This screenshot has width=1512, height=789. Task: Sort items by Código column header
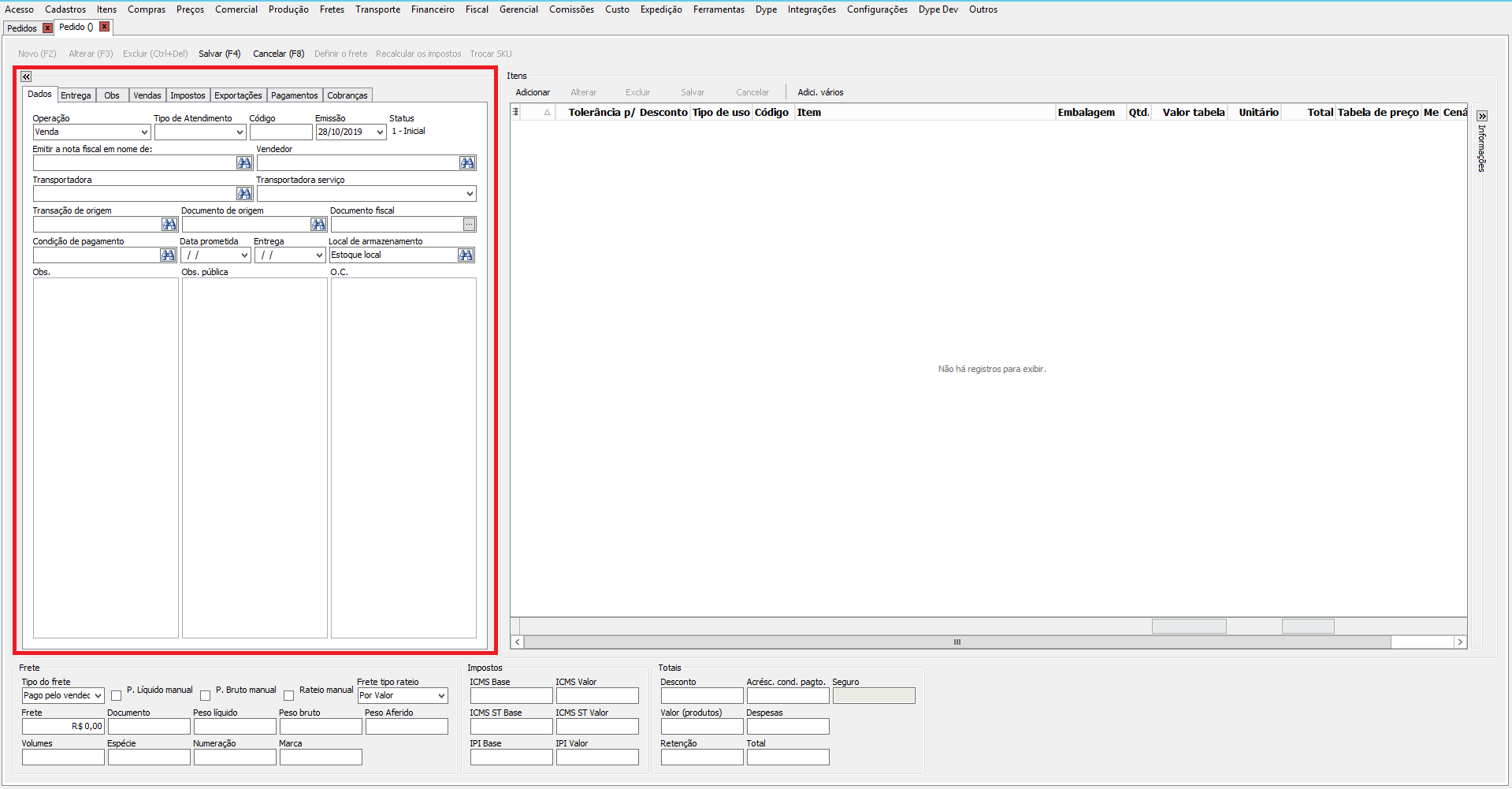coord(771,112)
